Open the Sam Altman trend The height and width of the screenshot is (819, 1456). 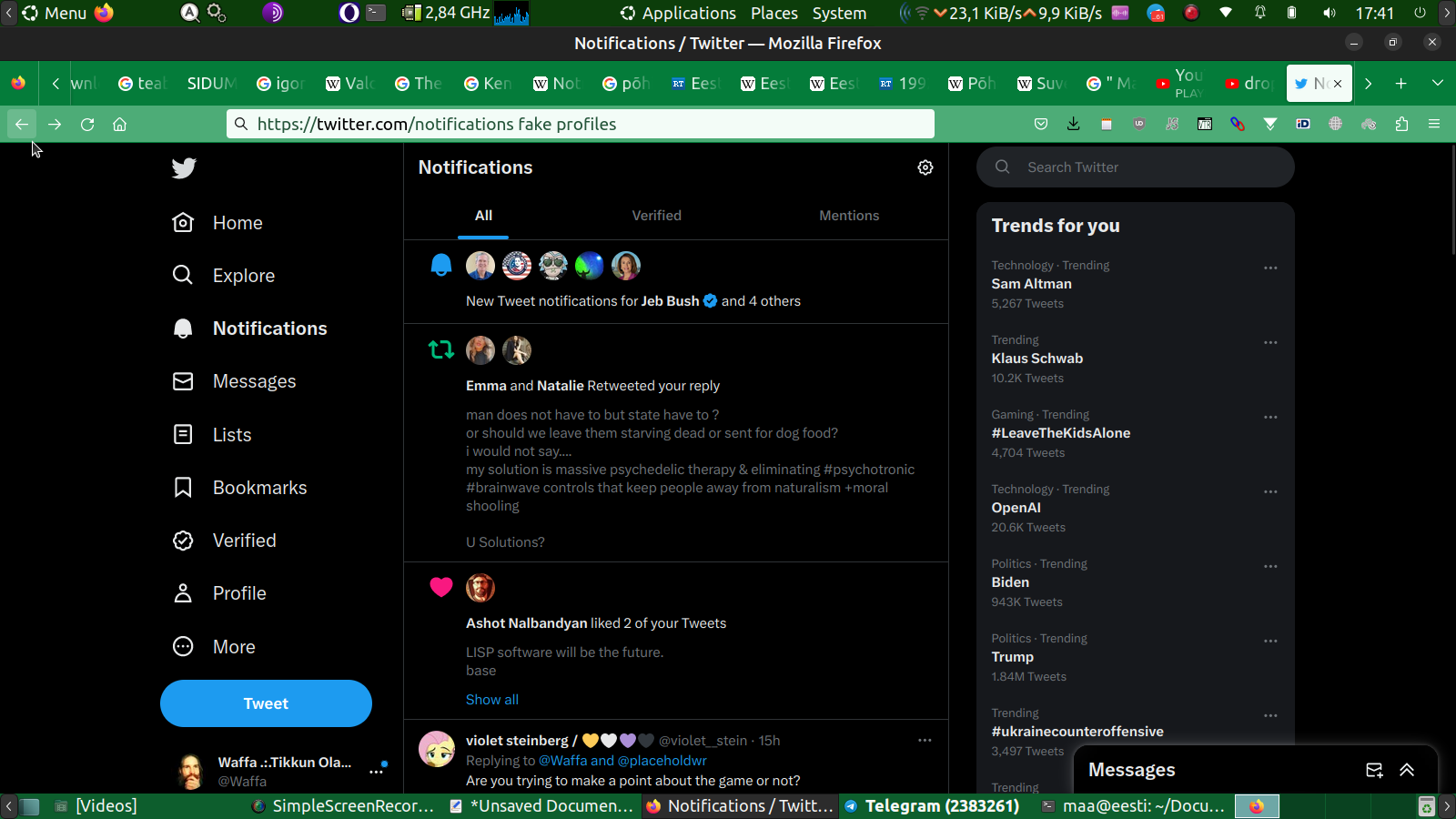pyautogui.click(x=1032, y=284)
